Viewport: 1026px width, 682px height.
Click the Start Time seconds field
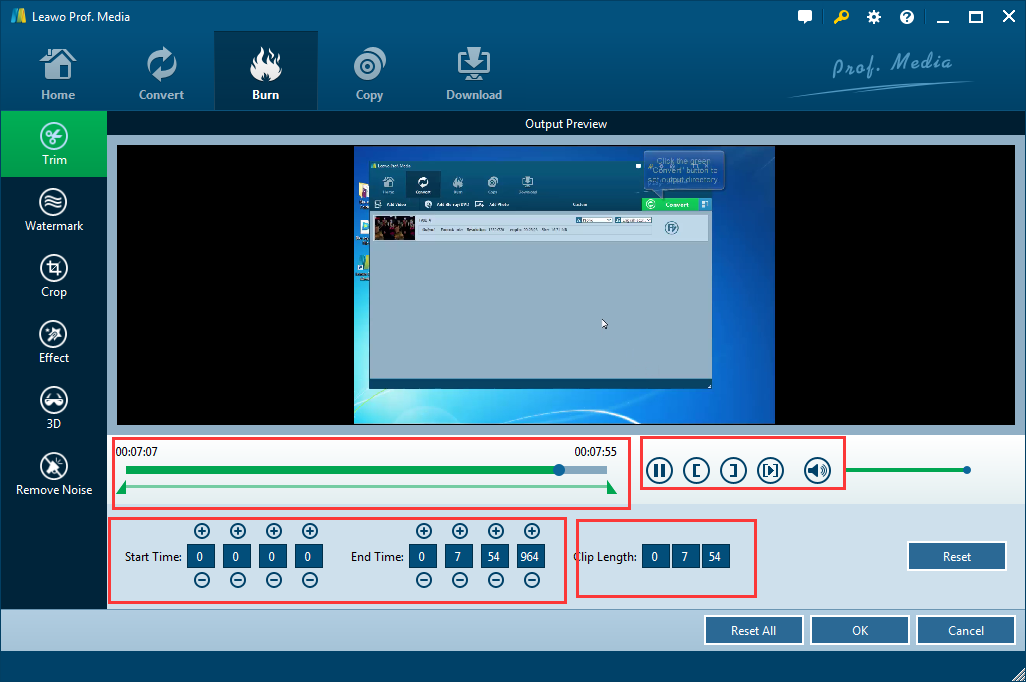point(273,556)
